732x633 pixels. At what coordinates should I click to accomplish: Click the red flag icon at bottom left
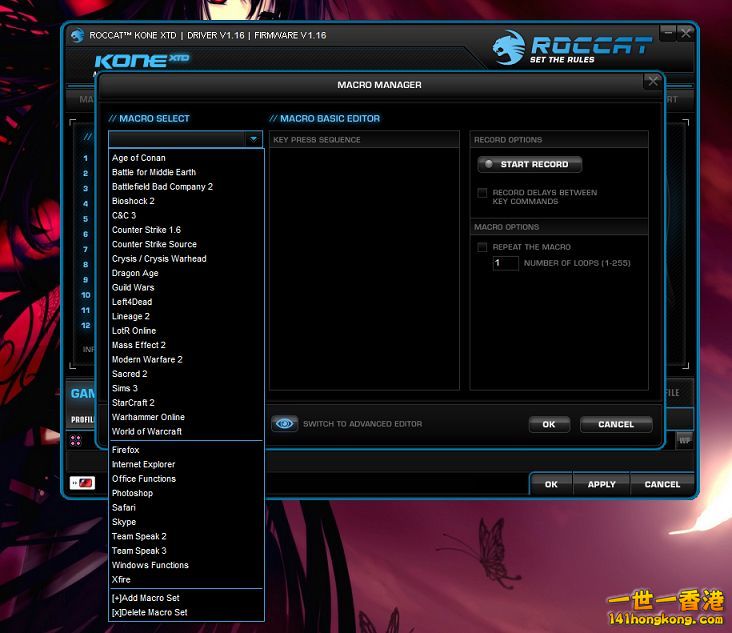coord(83,483)
